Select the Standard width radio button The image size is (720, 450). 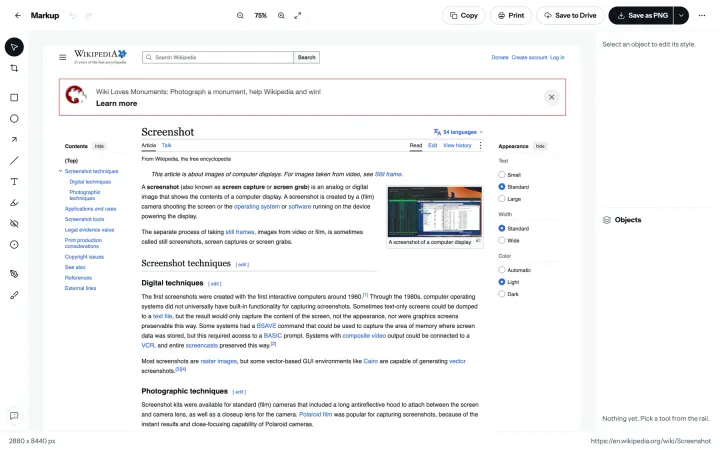coord(501,228)
